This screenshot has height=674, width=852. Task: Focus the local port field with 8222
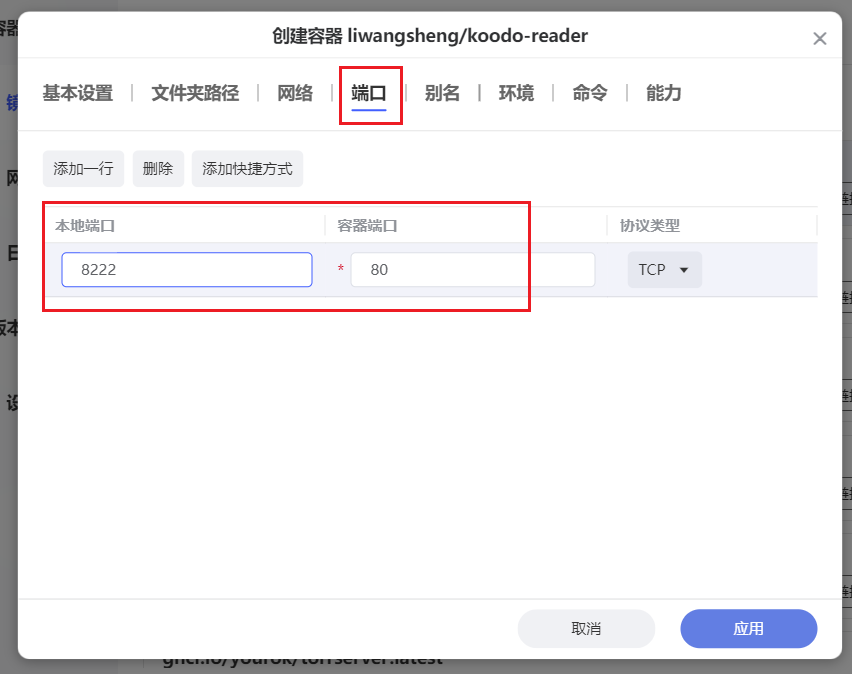click(187, 270)
